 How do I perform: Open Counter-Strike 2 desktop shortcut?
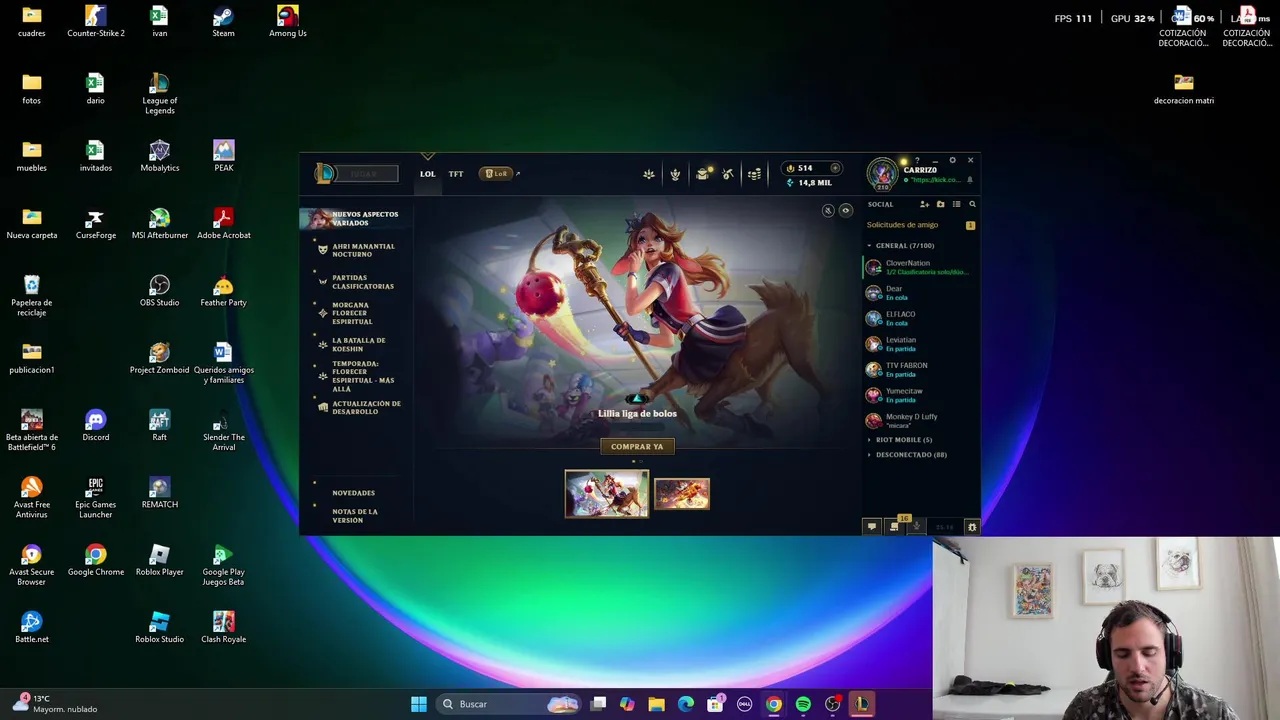coord(96,20)
